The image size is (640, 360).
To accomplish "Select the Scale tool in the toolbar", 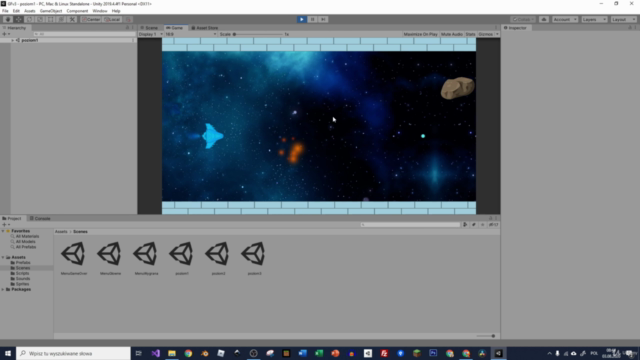I will click(40, 19).
